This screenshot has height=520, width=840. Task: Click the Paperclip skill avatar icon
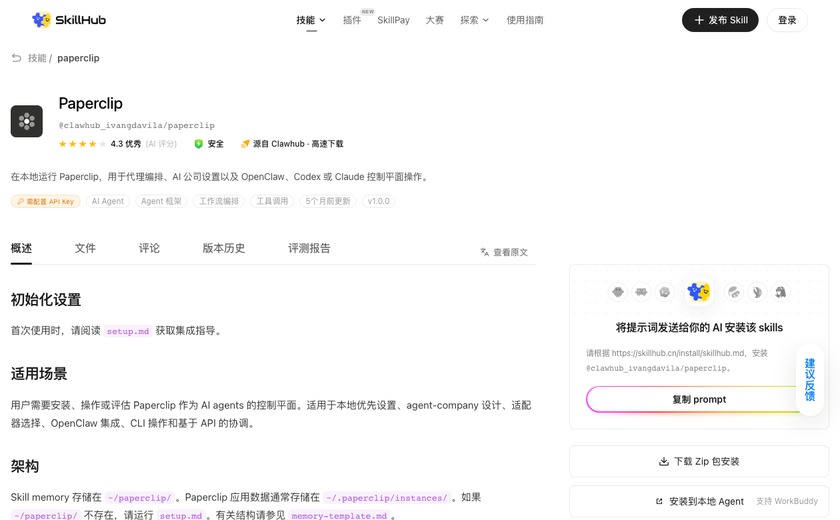pos(27,121)
